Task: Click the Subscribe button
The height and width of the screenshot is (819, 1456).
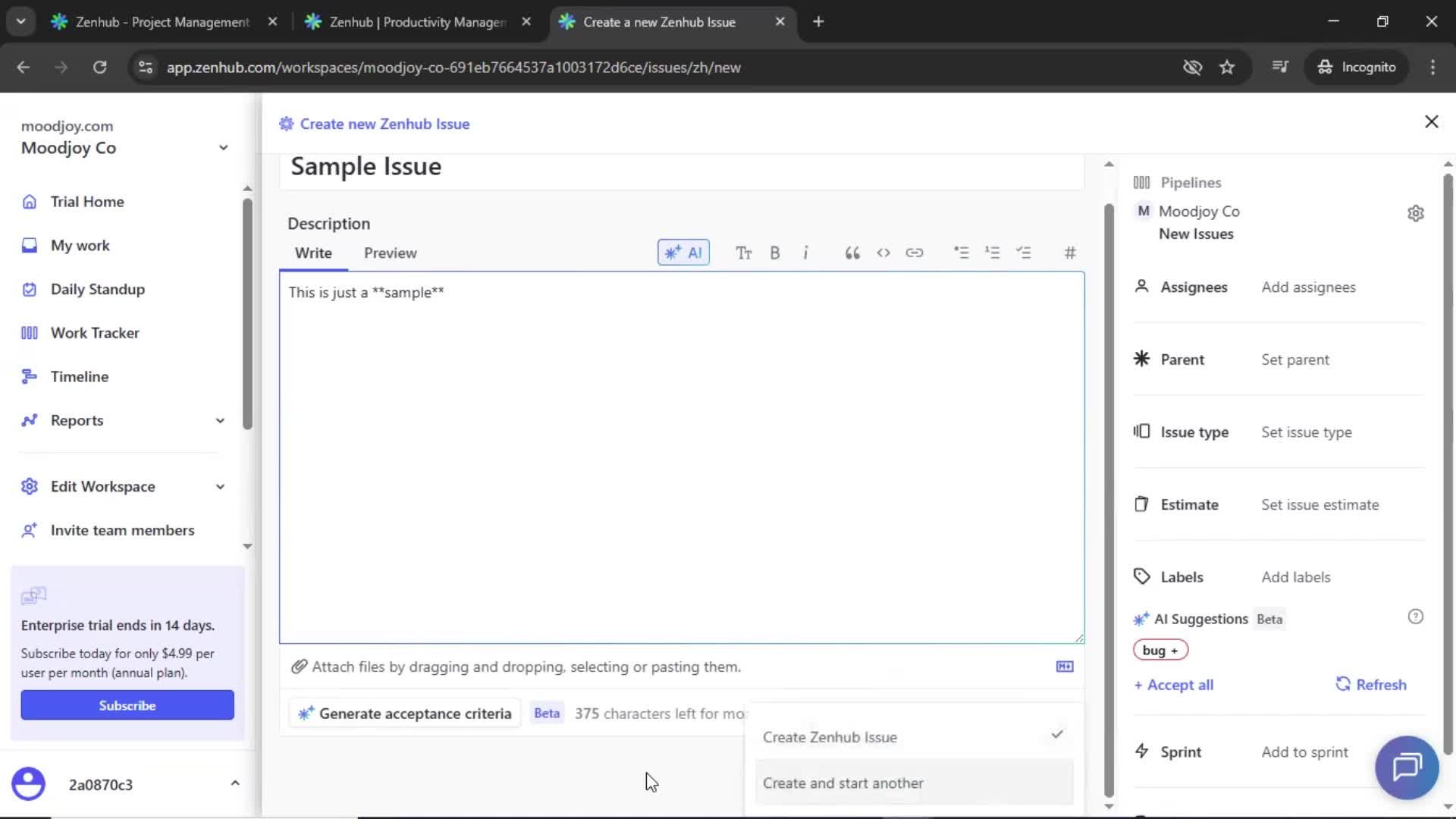Action: point(127,704)
